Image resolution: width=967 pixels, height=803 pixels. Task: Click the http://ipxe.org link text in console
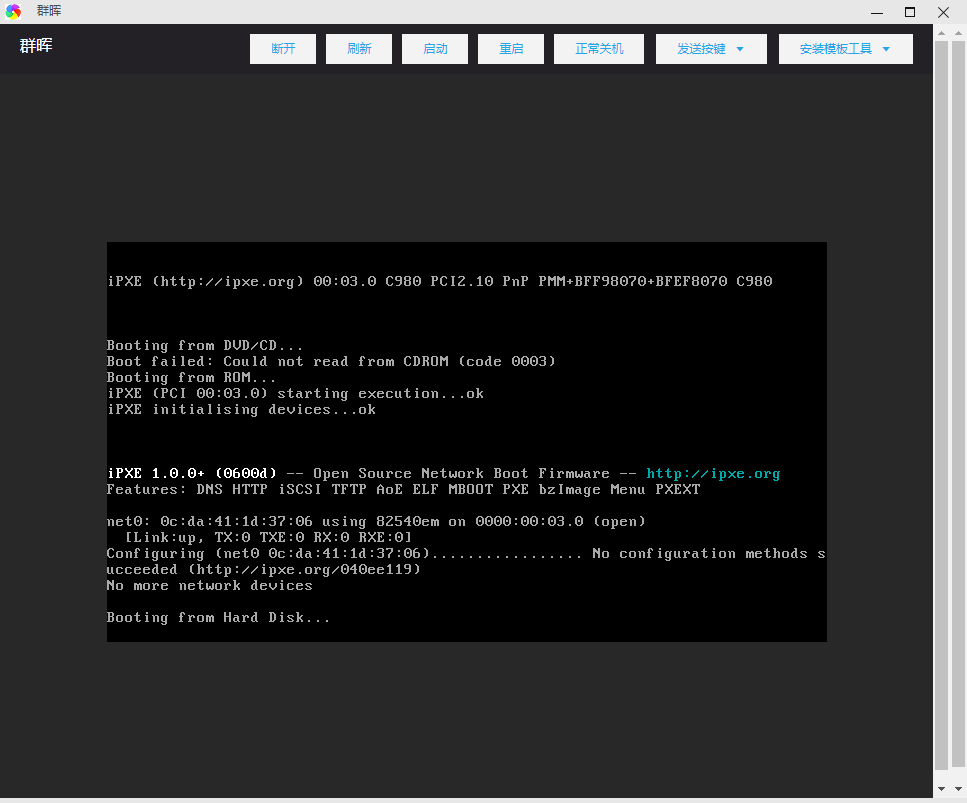(x=713, y=474)
